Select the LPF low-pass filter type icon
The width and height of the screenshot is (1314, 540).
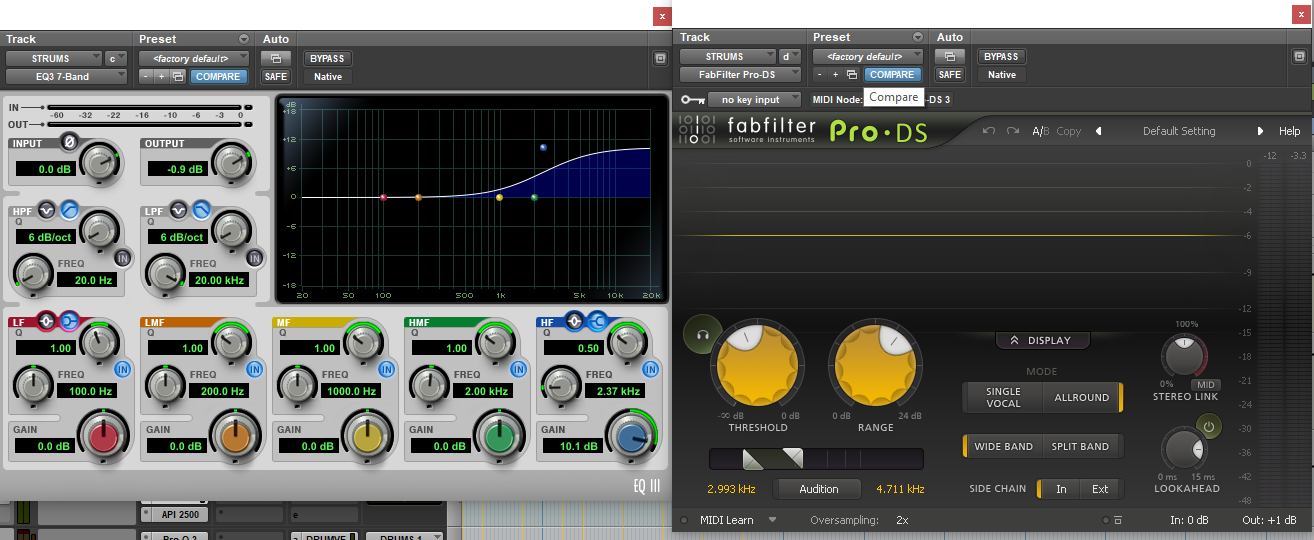click(x=200, y=210)
